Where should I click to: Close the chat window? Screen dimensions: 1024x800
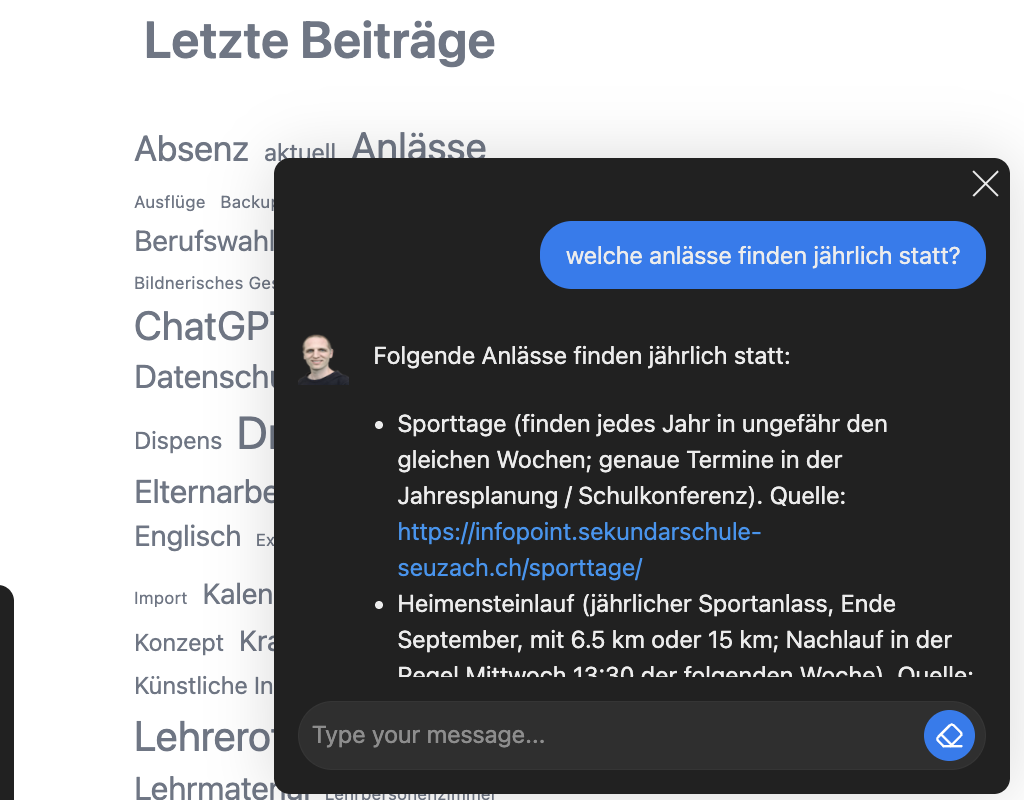click(985, 184)
